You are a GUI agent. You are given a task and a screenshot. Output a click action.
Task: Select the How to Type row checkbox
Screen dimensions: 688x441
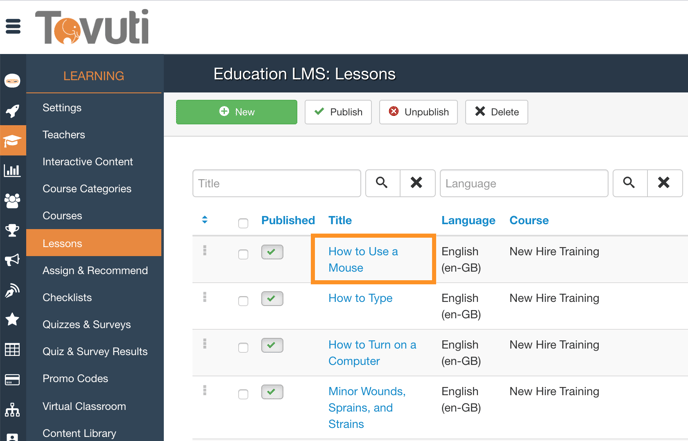[x=243, y=300]
